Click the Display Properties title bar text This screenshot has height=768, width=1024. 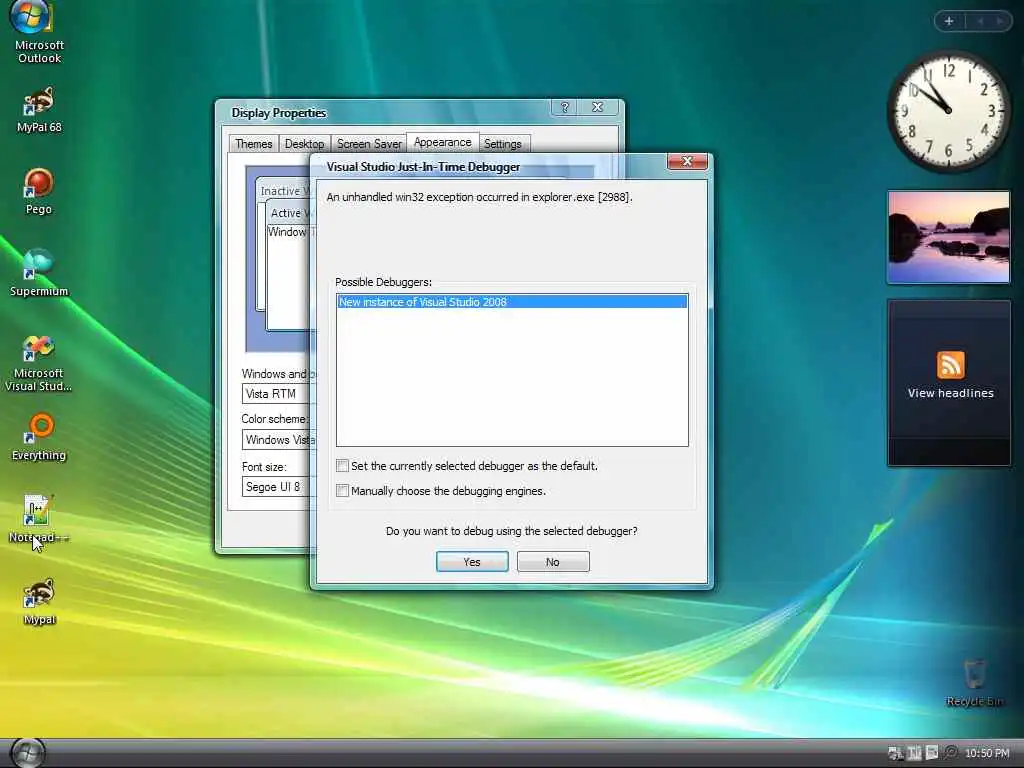(x=279, y=113)
